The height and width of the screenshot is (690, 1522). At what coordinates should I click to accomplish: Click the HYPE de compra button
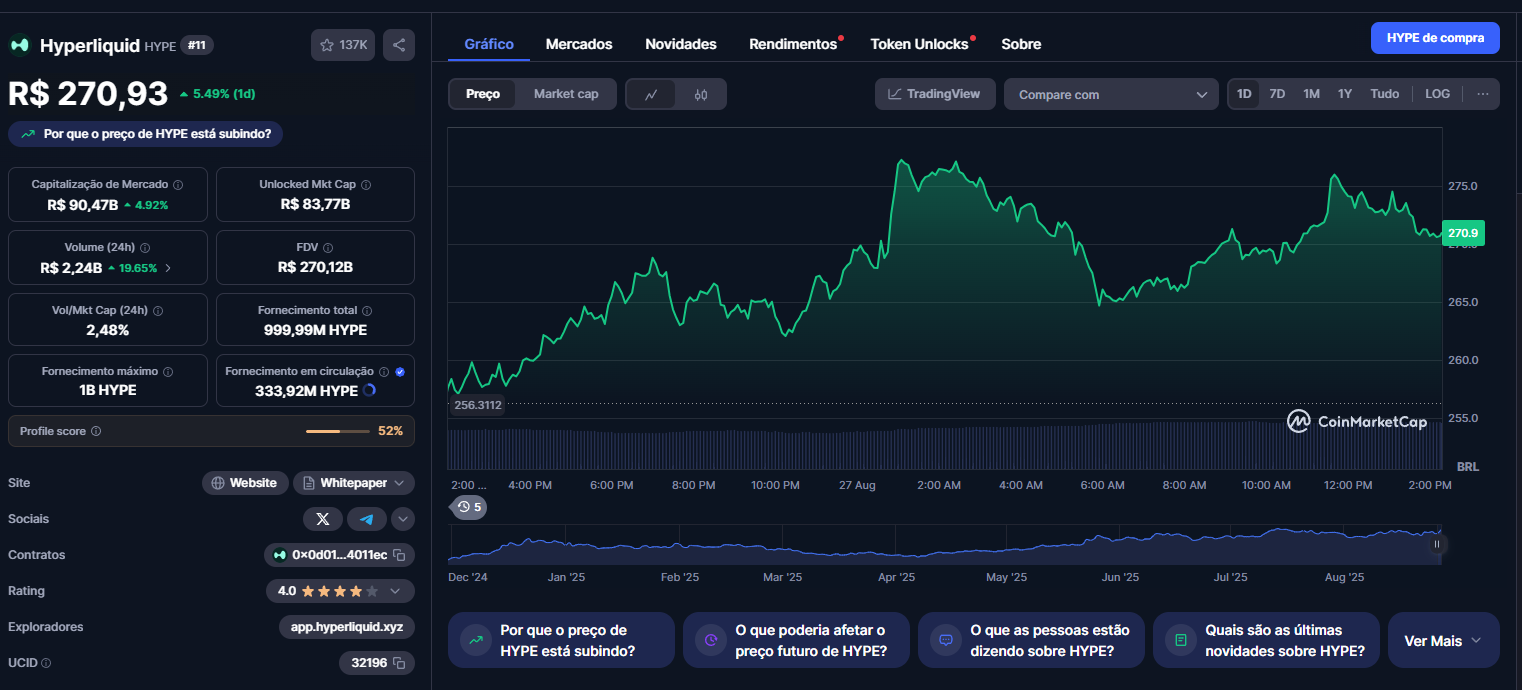click(1435, 38)
